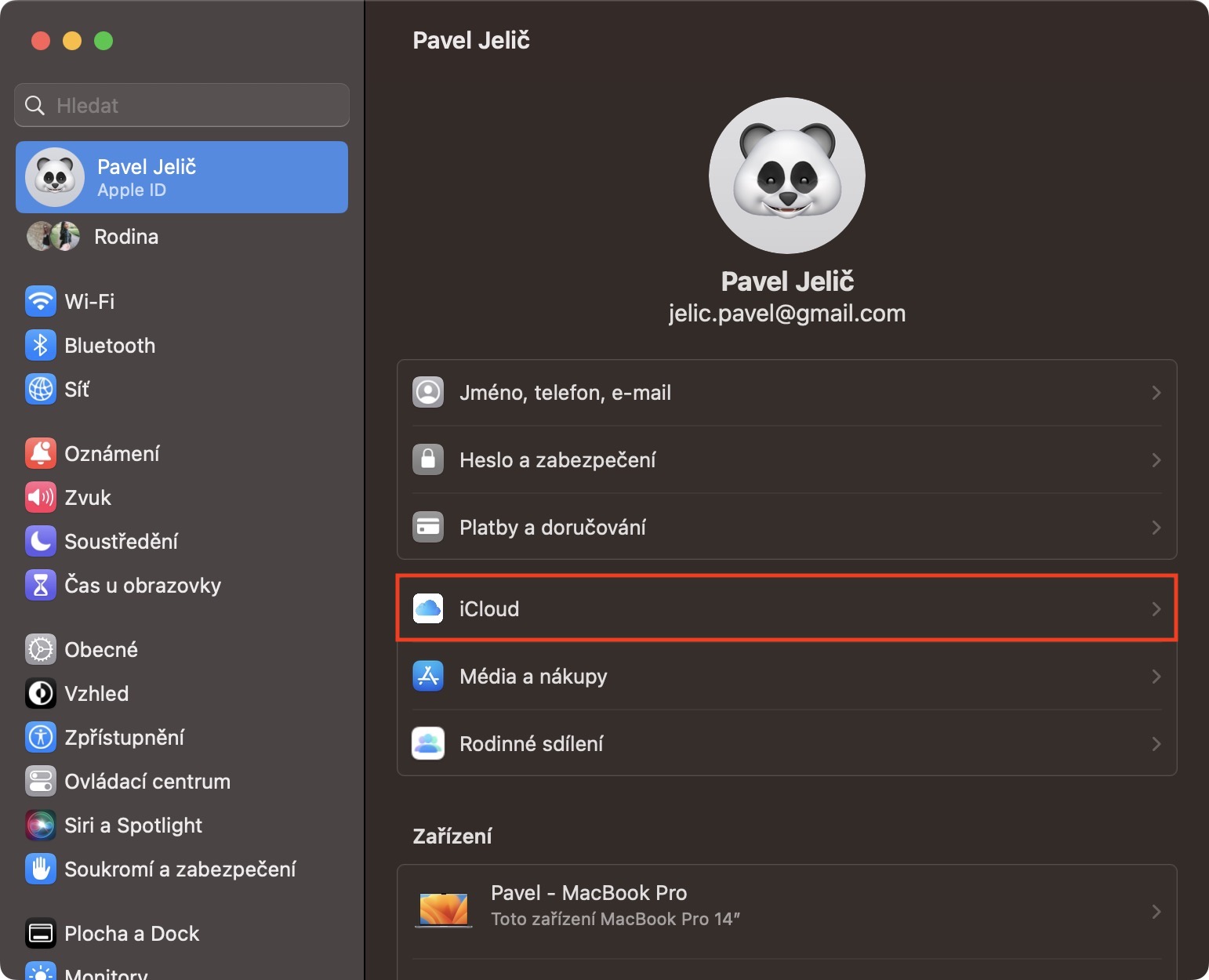Click the large panda profile avatar
Image resolution: width=1209 pixels, height=980 pixels.
[786, 176]
